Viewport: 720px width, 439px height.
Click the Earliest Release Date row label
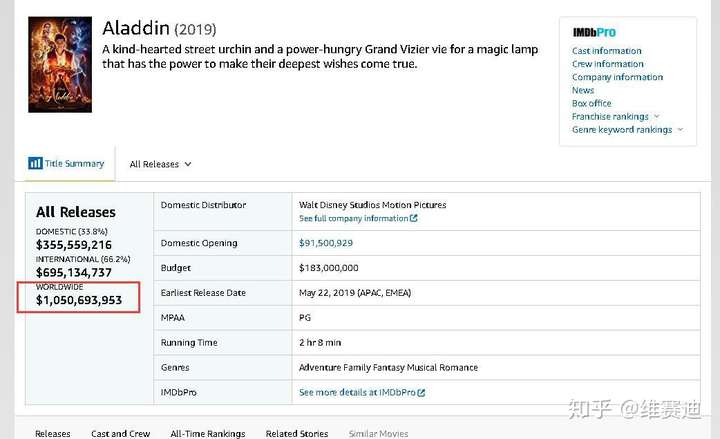203,293
